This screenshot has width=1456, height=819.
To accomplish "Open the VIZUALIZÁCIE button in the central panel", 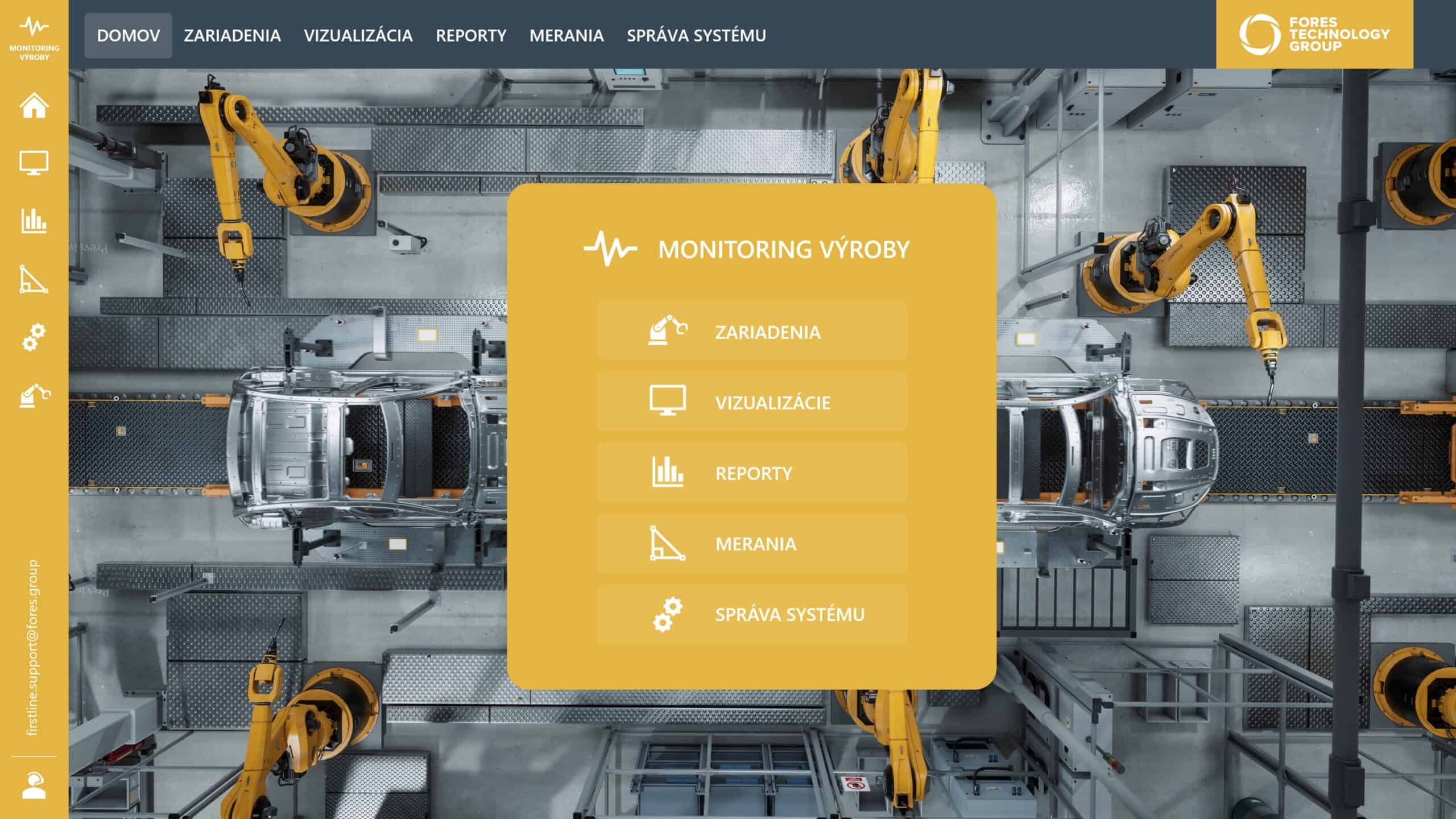I will [752, 401].
